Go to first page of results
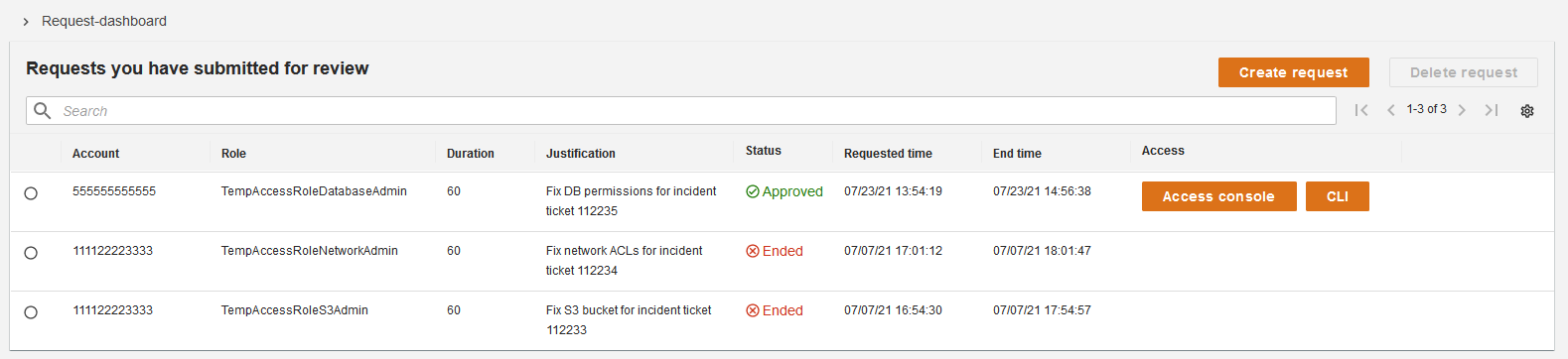 (1361, 110)
